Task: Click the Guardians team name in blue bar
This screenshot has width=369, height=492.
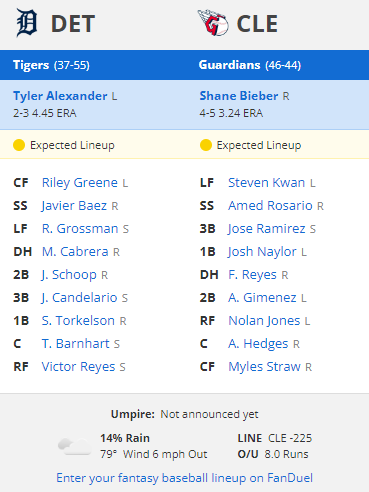Action: tap(229, 65)
